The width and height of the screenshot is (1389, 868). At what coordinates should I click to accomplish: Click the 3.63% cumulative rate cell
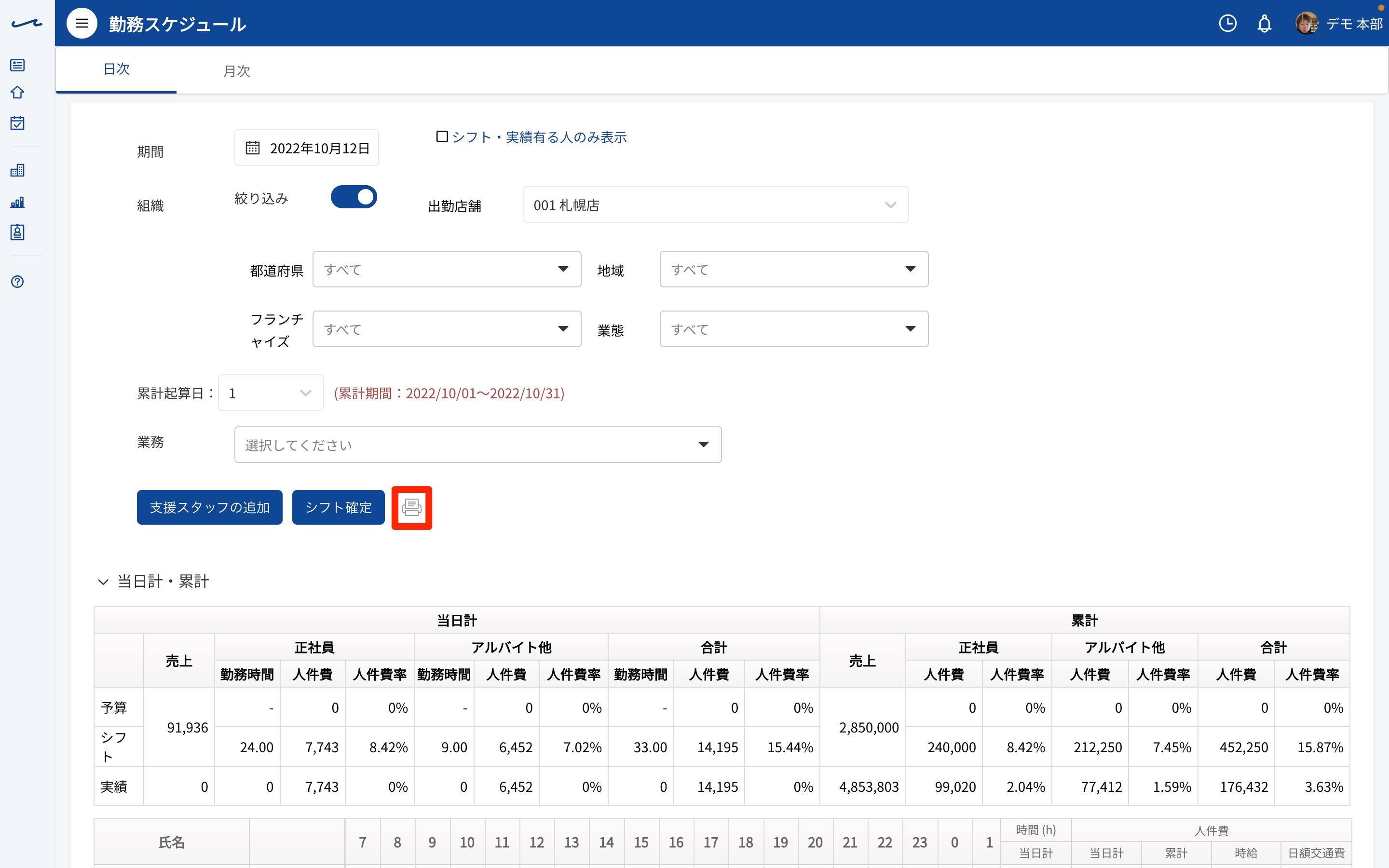click(x=1312, y=787)
